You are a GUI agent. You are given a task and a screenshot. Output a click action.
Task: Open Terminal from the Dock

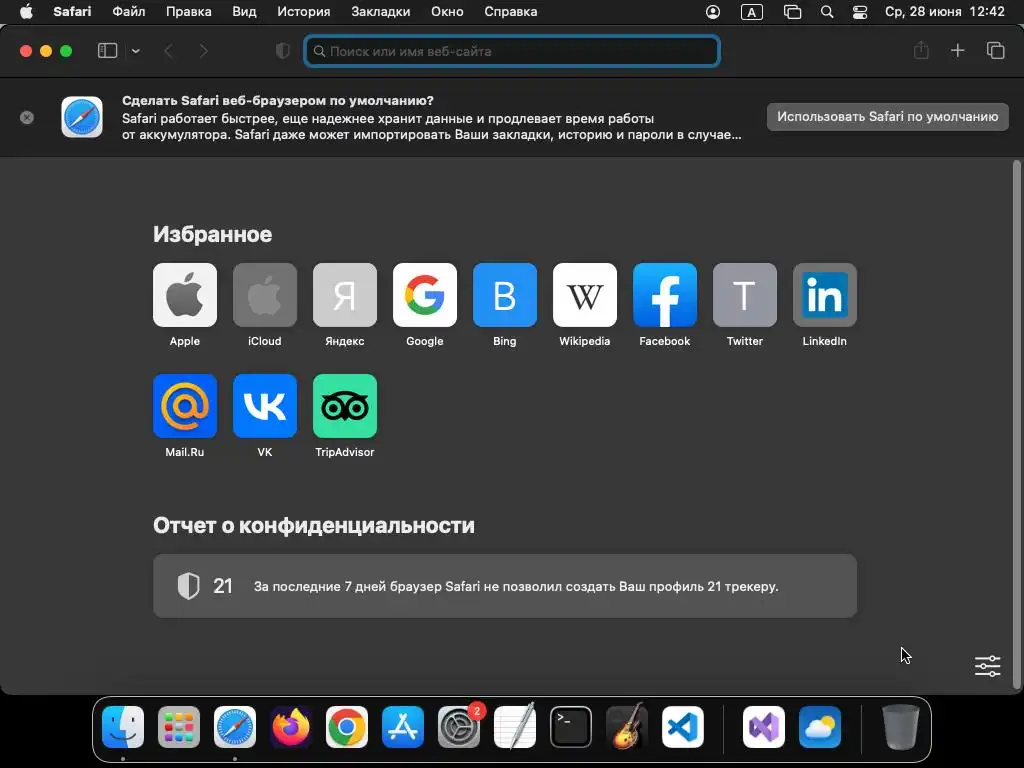click(571, 727)
